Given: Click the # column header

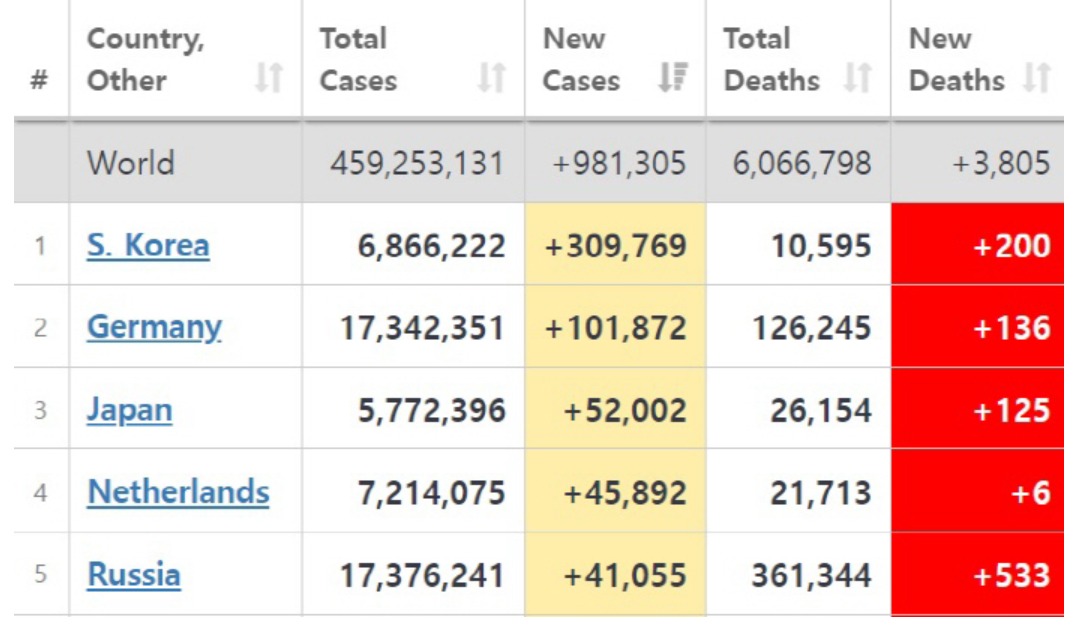Looking at the screenshot, I should coord(39,80).
